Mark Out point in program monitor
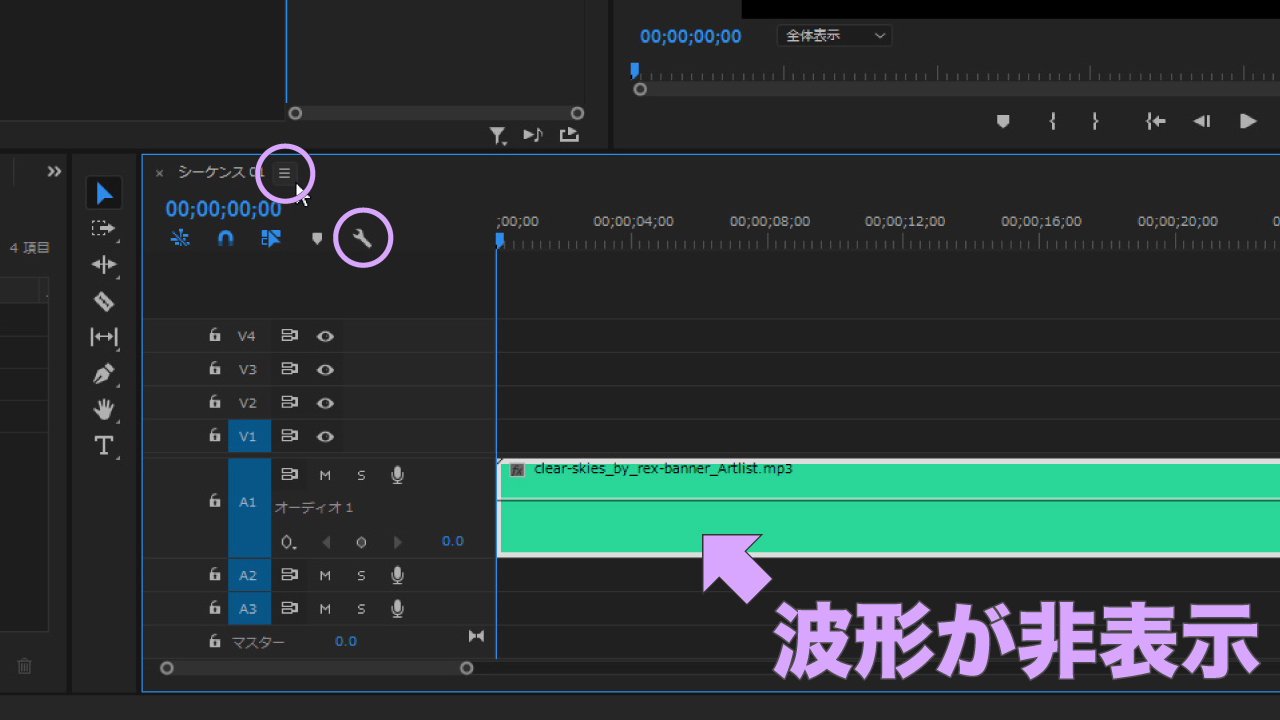 (x=1095, y=121)
